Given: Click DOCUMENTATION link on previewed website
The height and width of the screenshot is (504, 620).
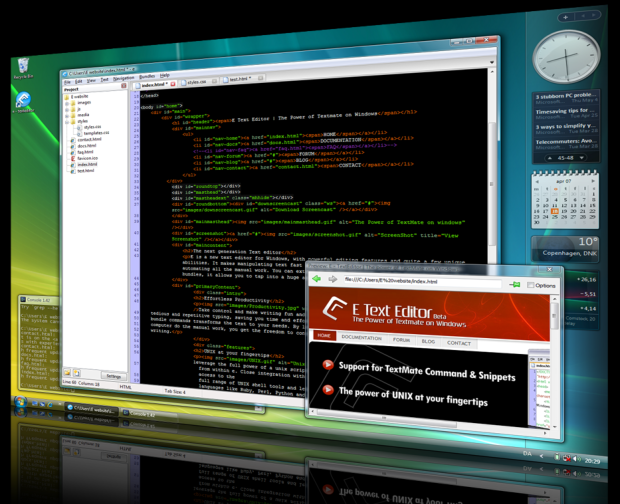Looking at the screenshot, I should [361, 338].
